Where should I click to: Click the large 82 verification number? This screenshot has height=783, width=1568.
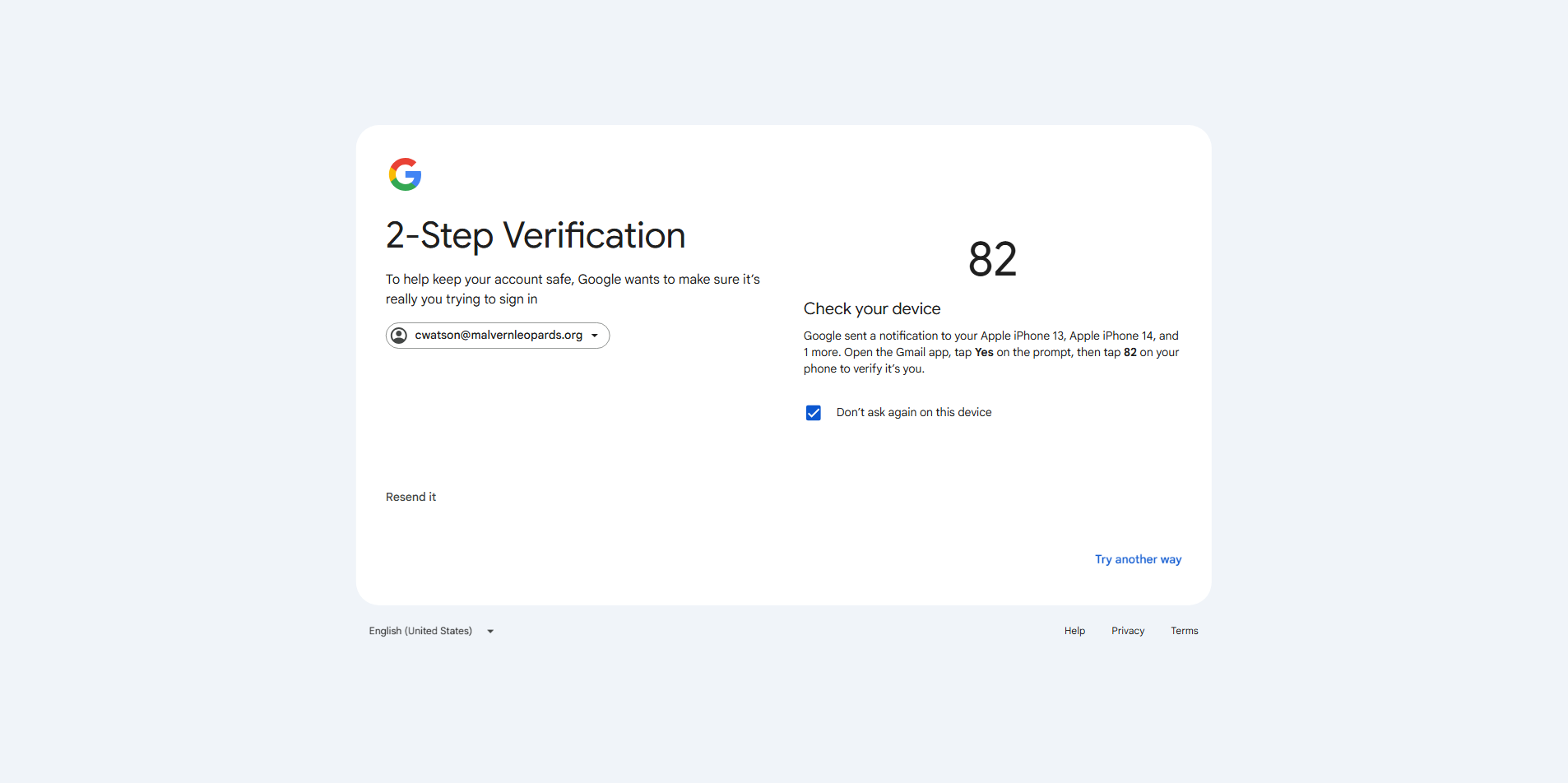993,259
